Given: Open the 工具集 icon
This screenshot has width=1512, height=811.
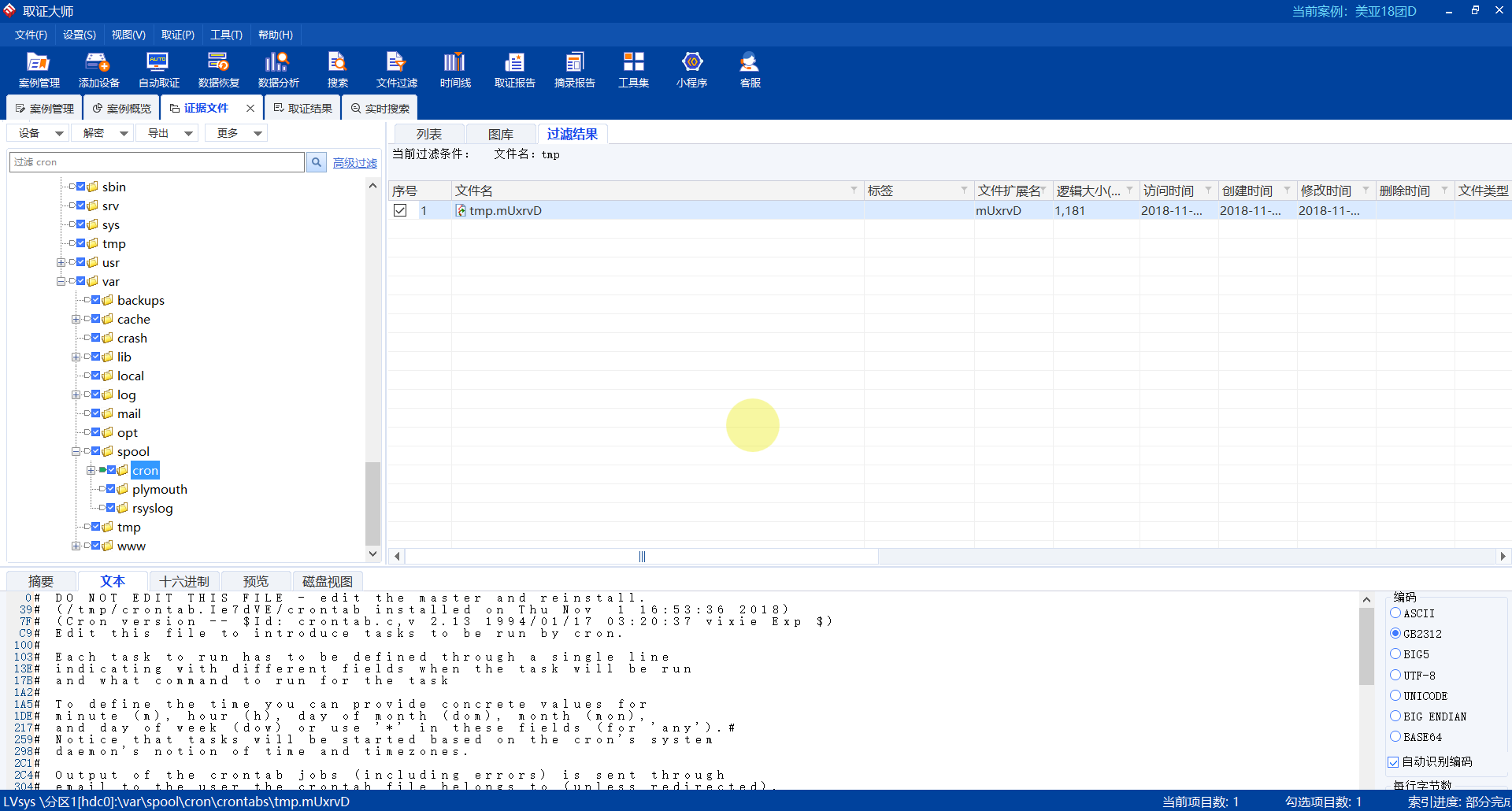Looking at the screenshot, I should click(633, 69).
